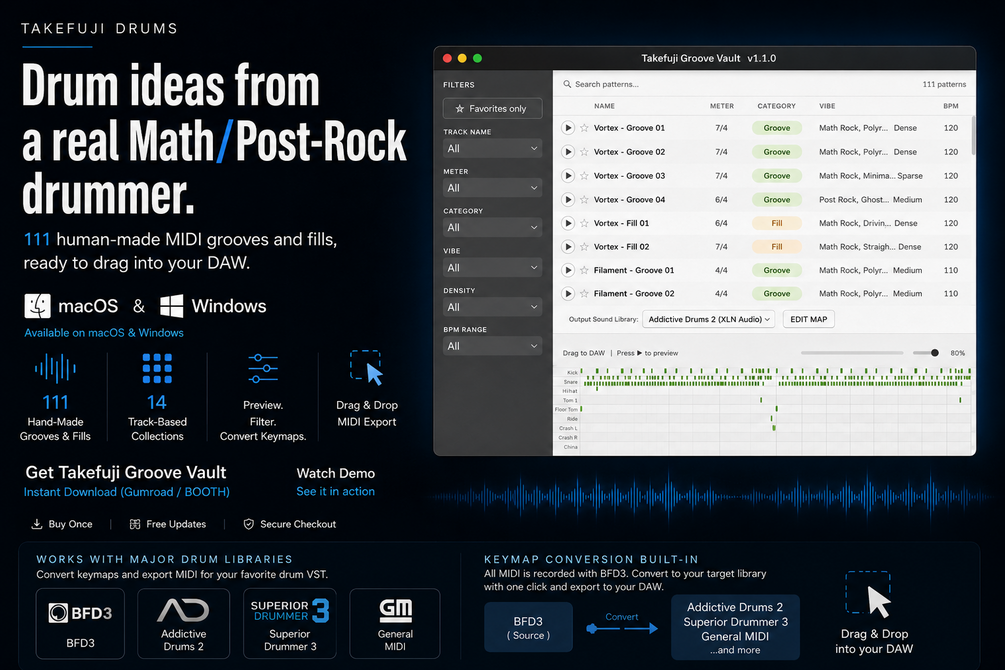Select the General MIDI library card
Screen dimensions: 1005x670
395,623
